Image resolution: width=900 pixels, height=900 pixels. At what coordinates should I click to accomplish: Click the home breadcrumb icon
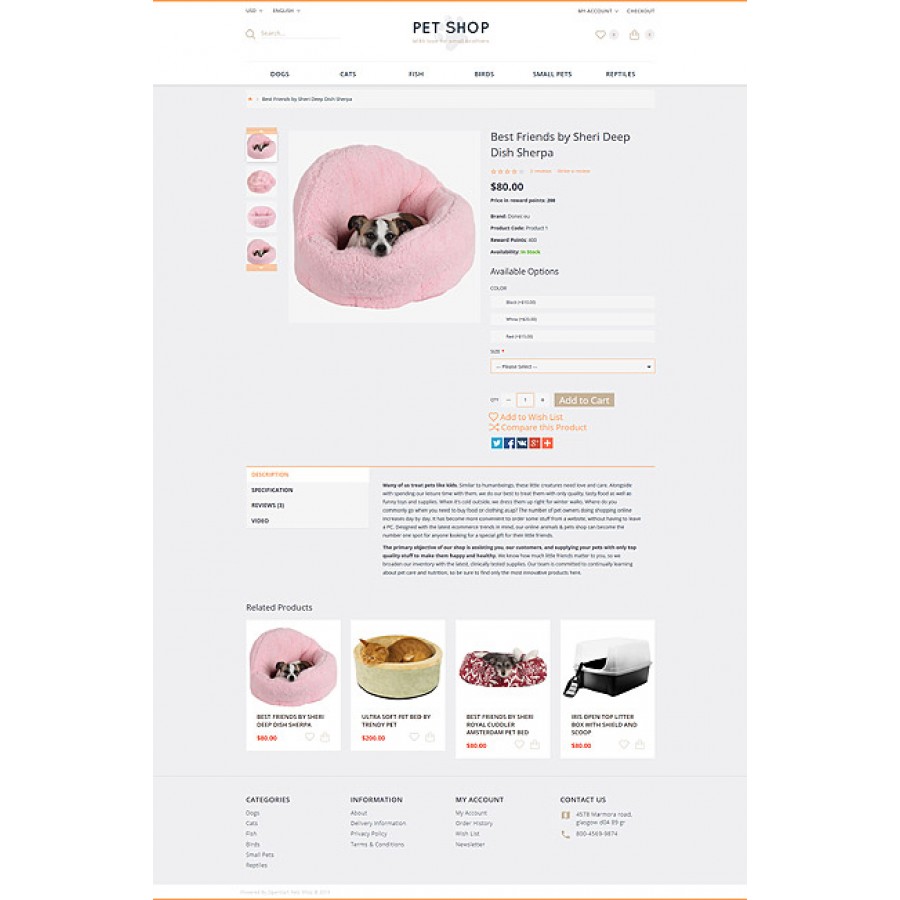pyautogui.click(x=250, y=99)
